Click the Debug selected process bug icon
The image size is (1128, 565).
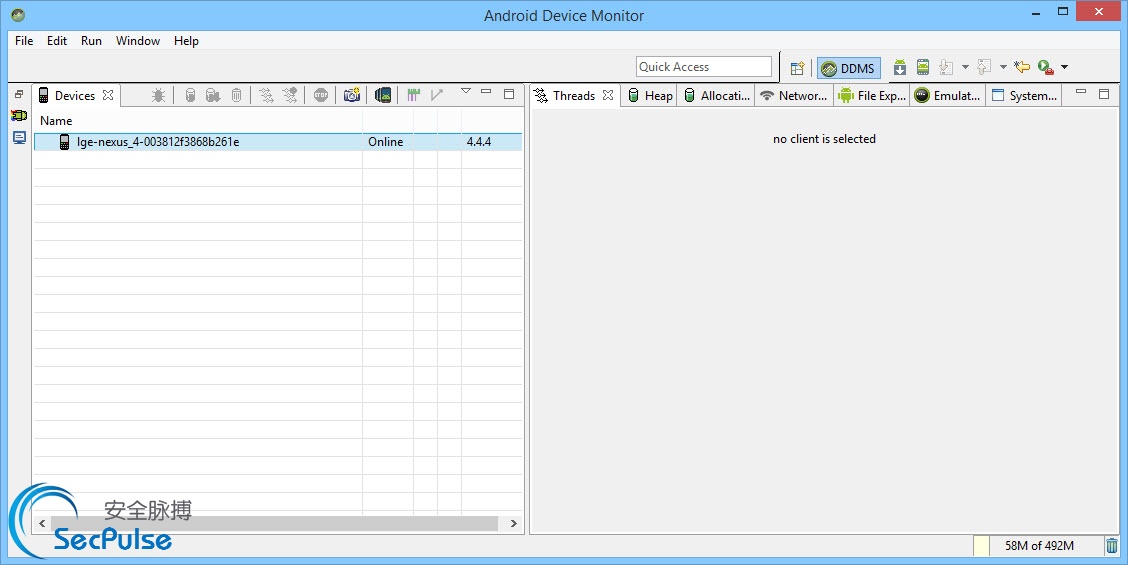point(159,95)
